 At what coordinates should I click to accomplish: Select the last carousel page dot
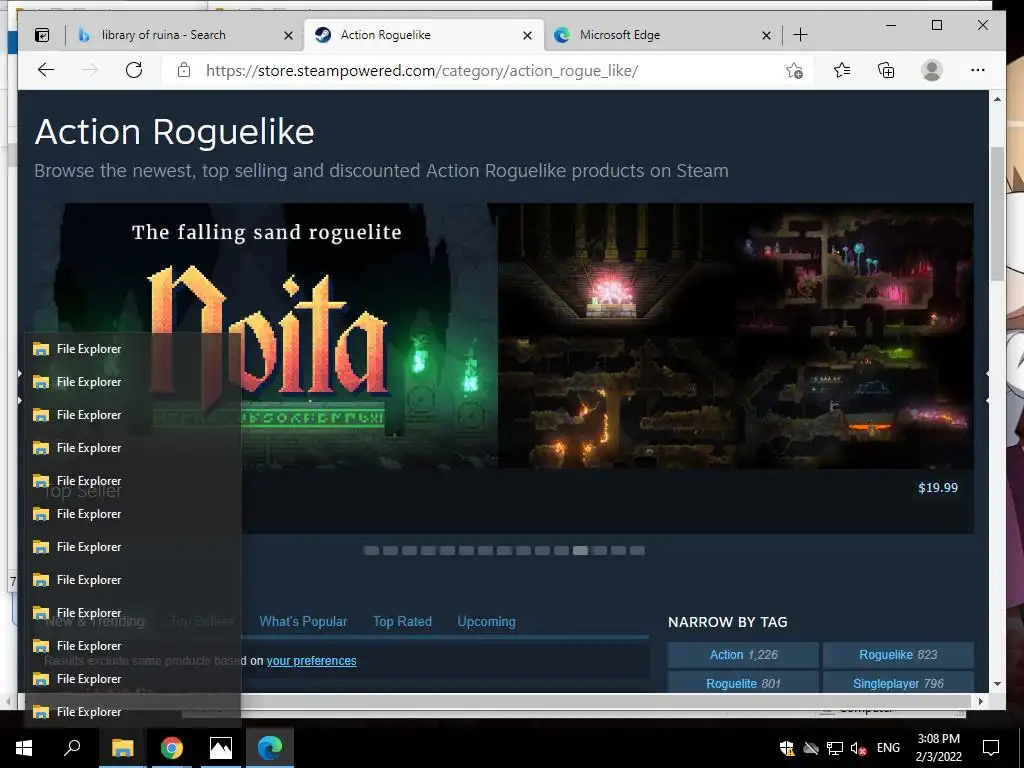(x=637, y=551)
